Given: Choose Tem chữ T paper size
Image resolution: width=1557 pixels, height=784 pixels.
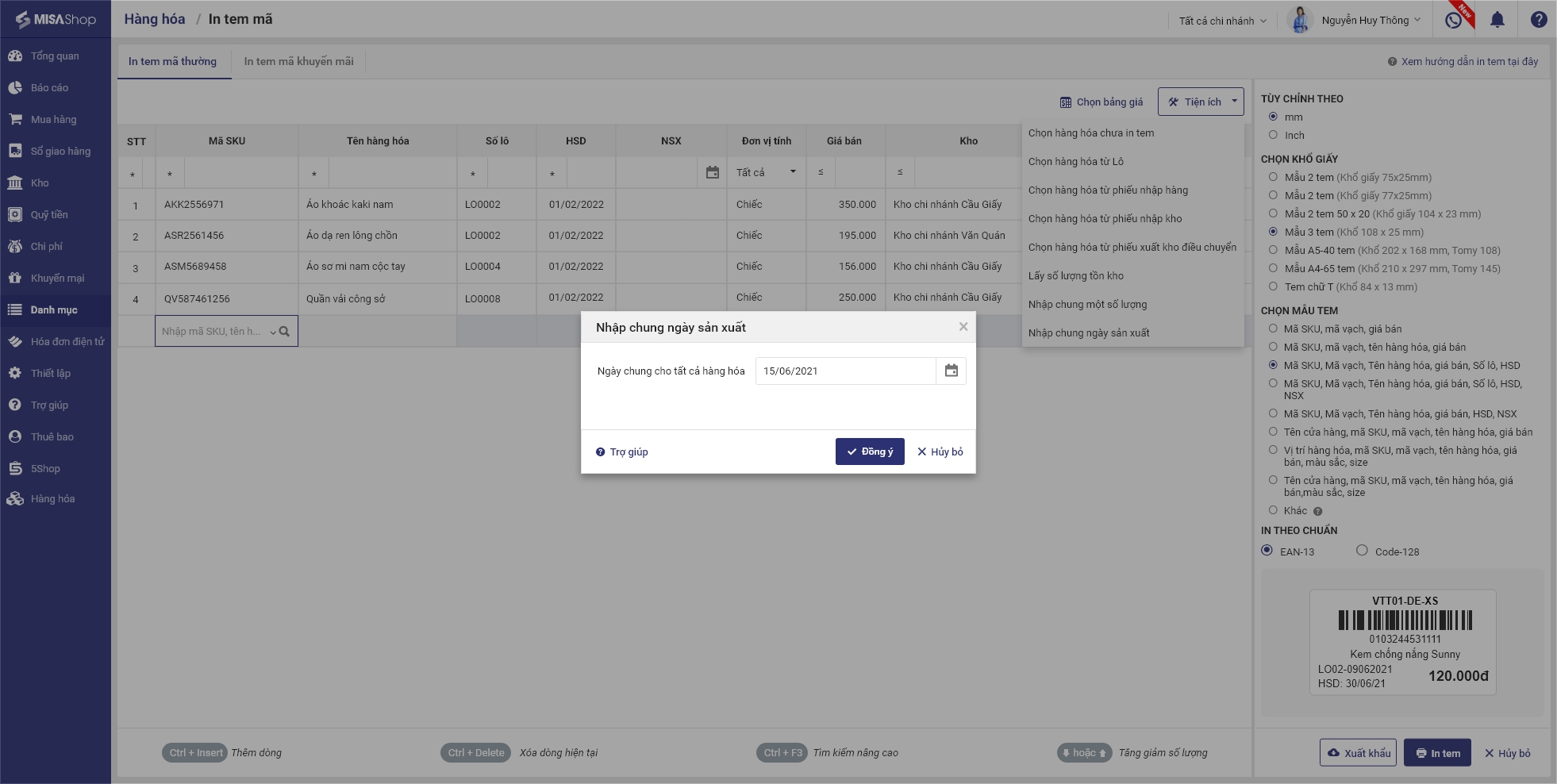Looking at the screenshot, I should tap(1273, 286).
